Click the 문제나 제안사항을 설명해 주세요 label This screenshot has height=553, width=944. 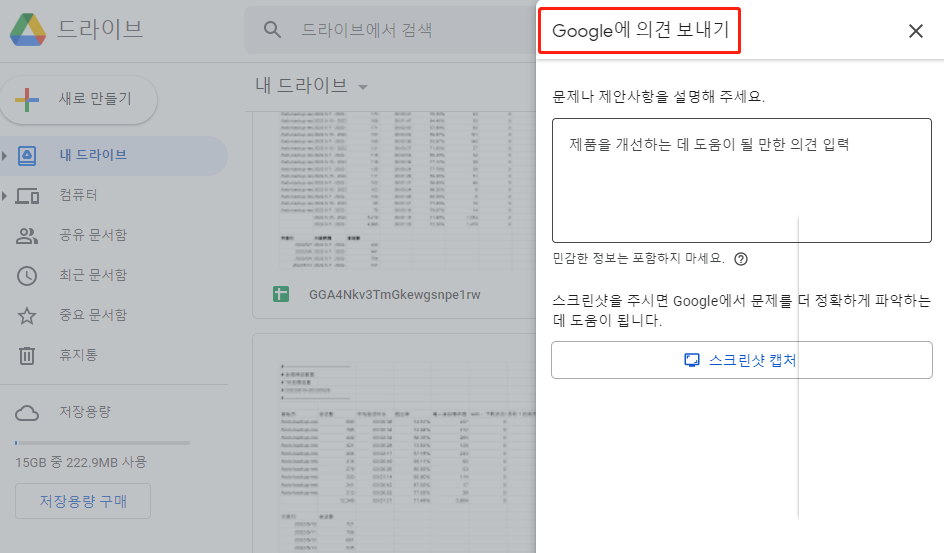pyautogui.click(x=659, y=96)
